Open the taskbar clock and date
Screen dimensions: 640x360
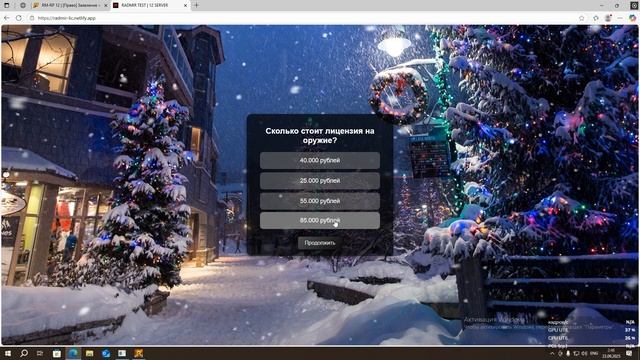[x=611, y=353]
